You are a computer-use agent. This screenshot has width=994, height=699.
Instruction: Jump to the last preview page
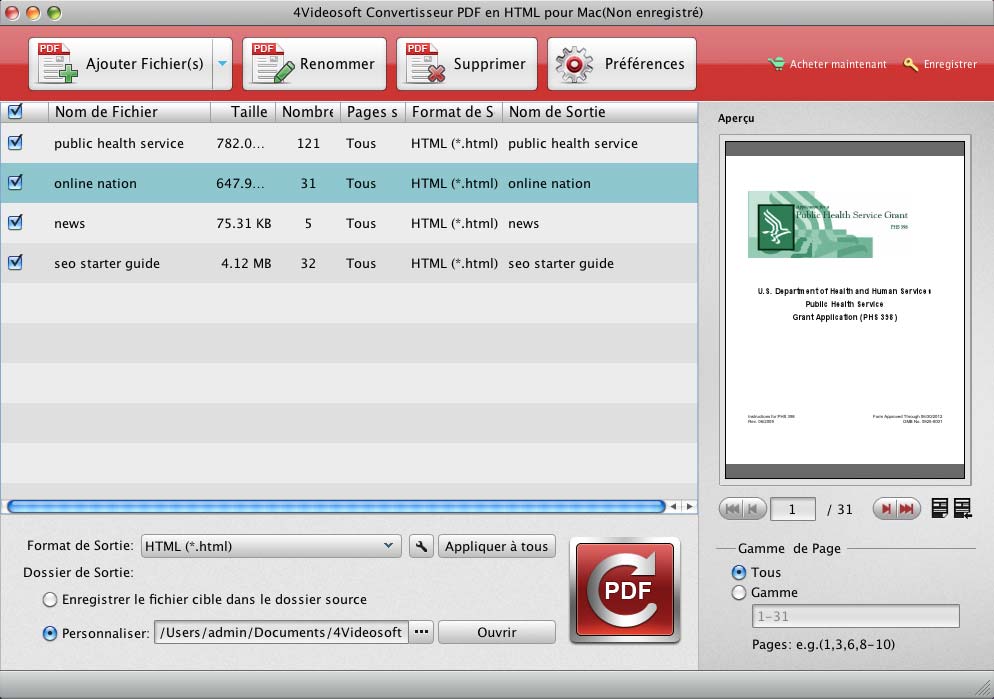point(907,509)
